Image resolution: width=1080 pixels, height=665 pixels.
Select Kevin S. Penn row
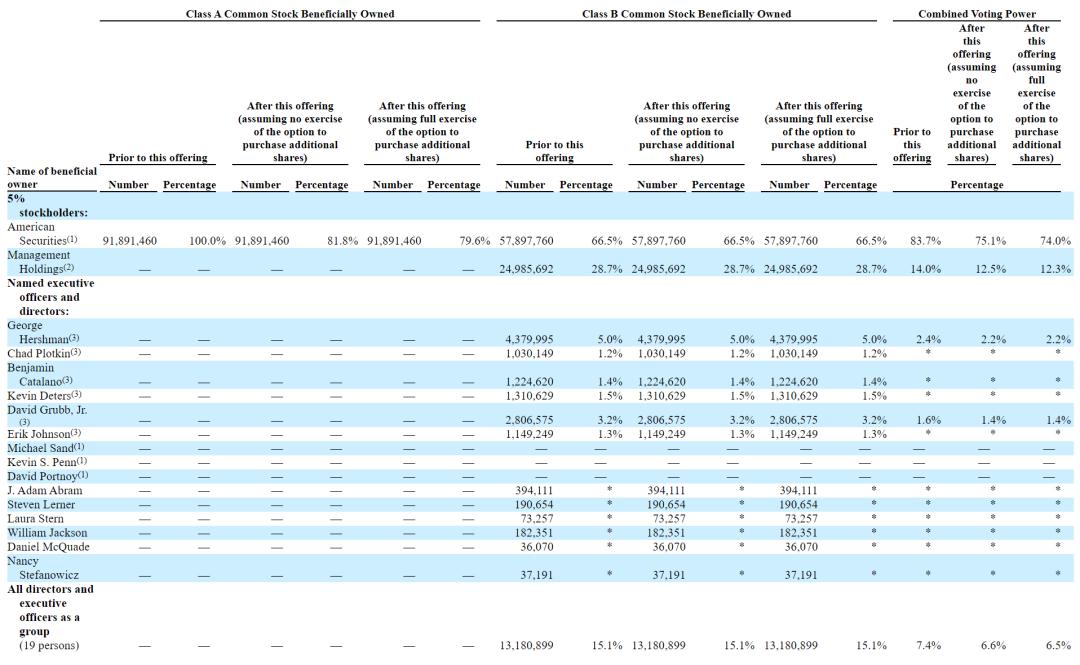pos(540,462)
